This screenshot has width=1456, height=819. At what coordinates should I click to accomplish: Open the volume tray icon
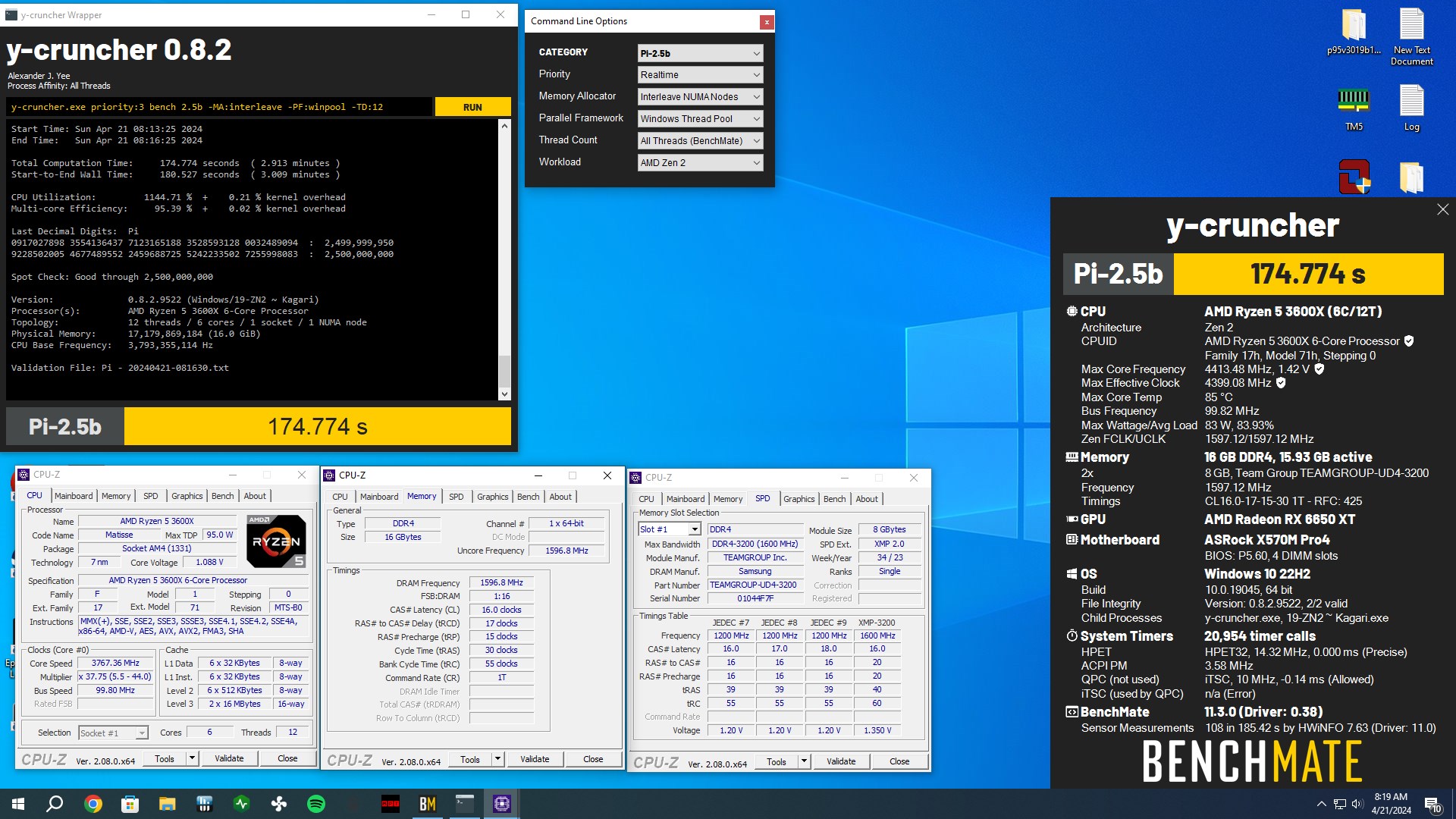tap(1357, 804)
